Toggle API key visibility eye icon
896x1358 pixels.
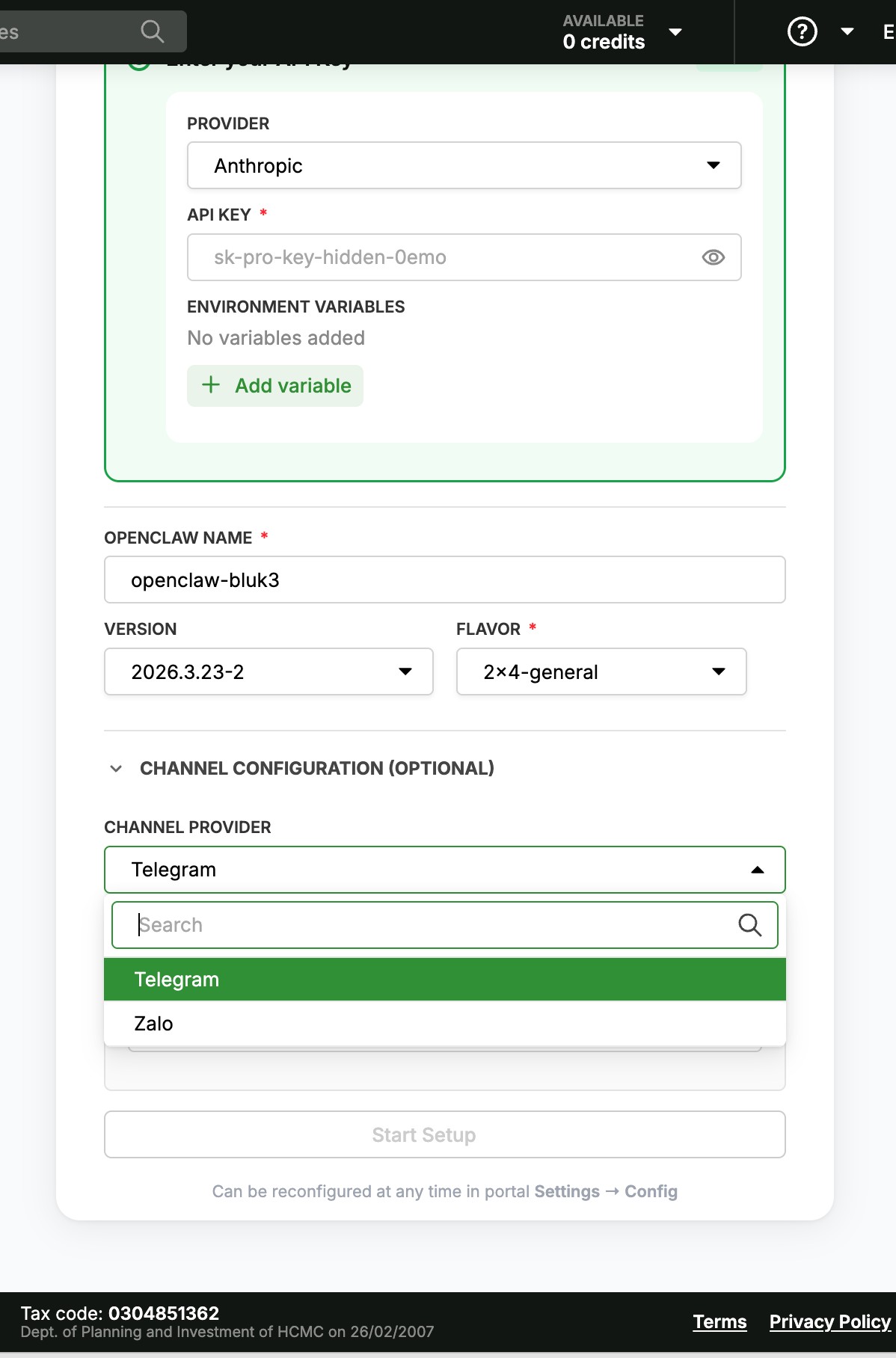[x=713, y=257]
